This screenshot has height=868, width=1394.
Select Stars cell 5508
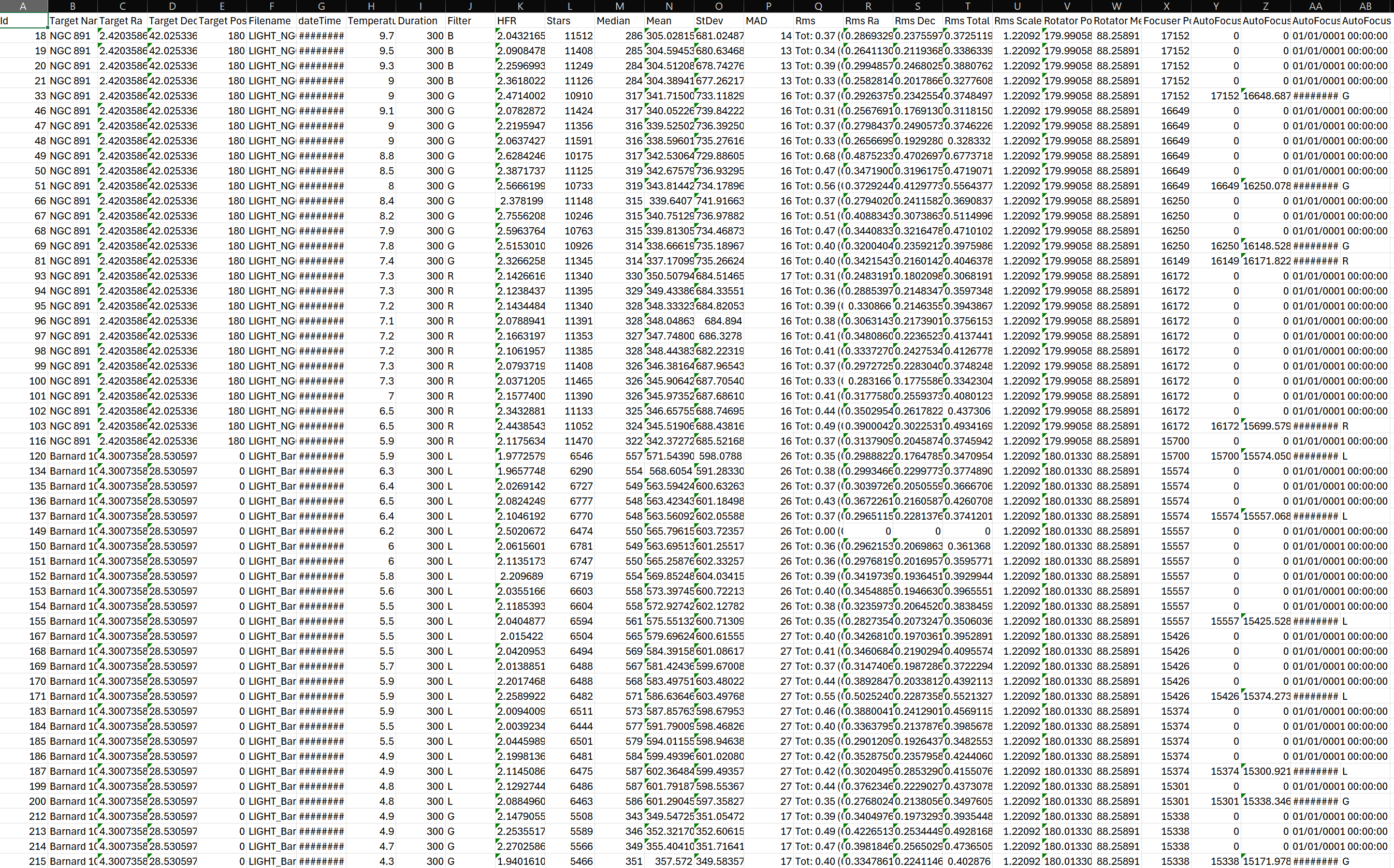pos(569,816)
